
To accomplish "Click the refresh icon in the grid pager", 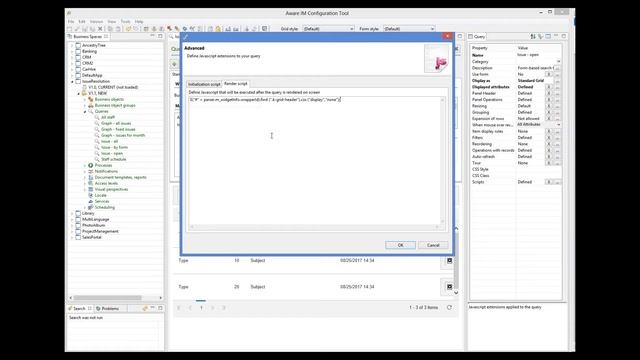I will pos(449,307).
